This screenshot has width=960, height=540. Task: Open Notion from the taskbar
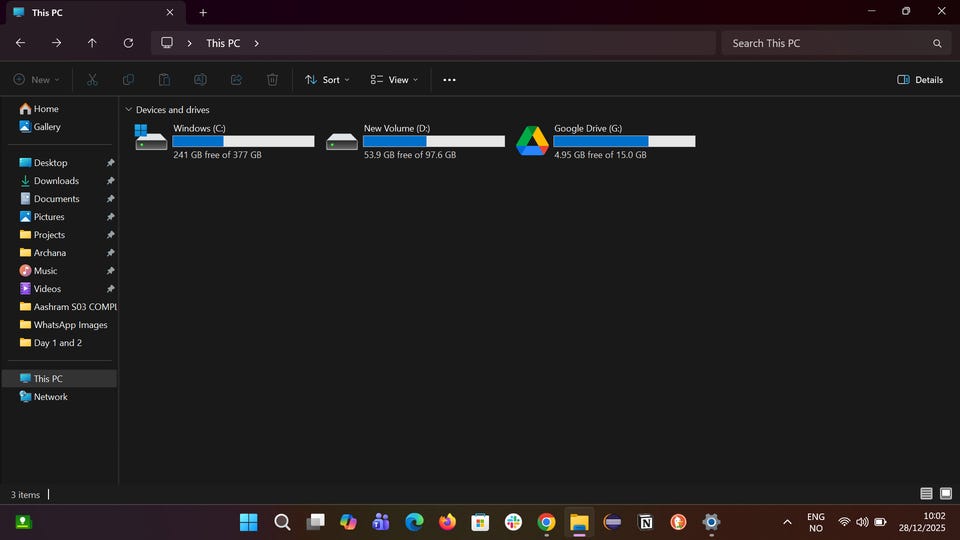pos(645,522)
